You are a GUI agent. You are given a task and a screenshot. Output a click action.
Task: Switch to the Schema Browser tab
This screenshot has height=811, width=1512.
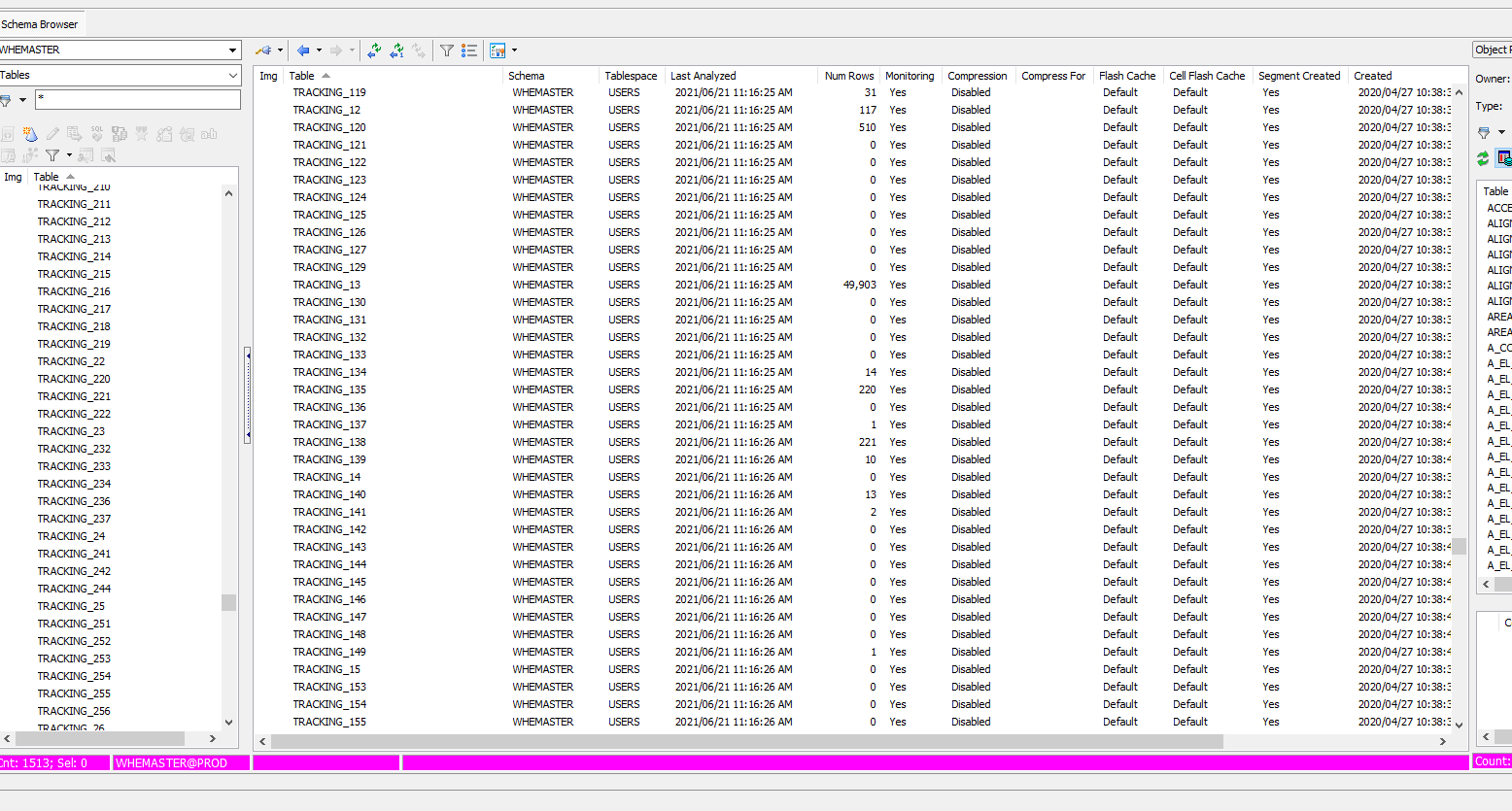[x=42, y=25]
